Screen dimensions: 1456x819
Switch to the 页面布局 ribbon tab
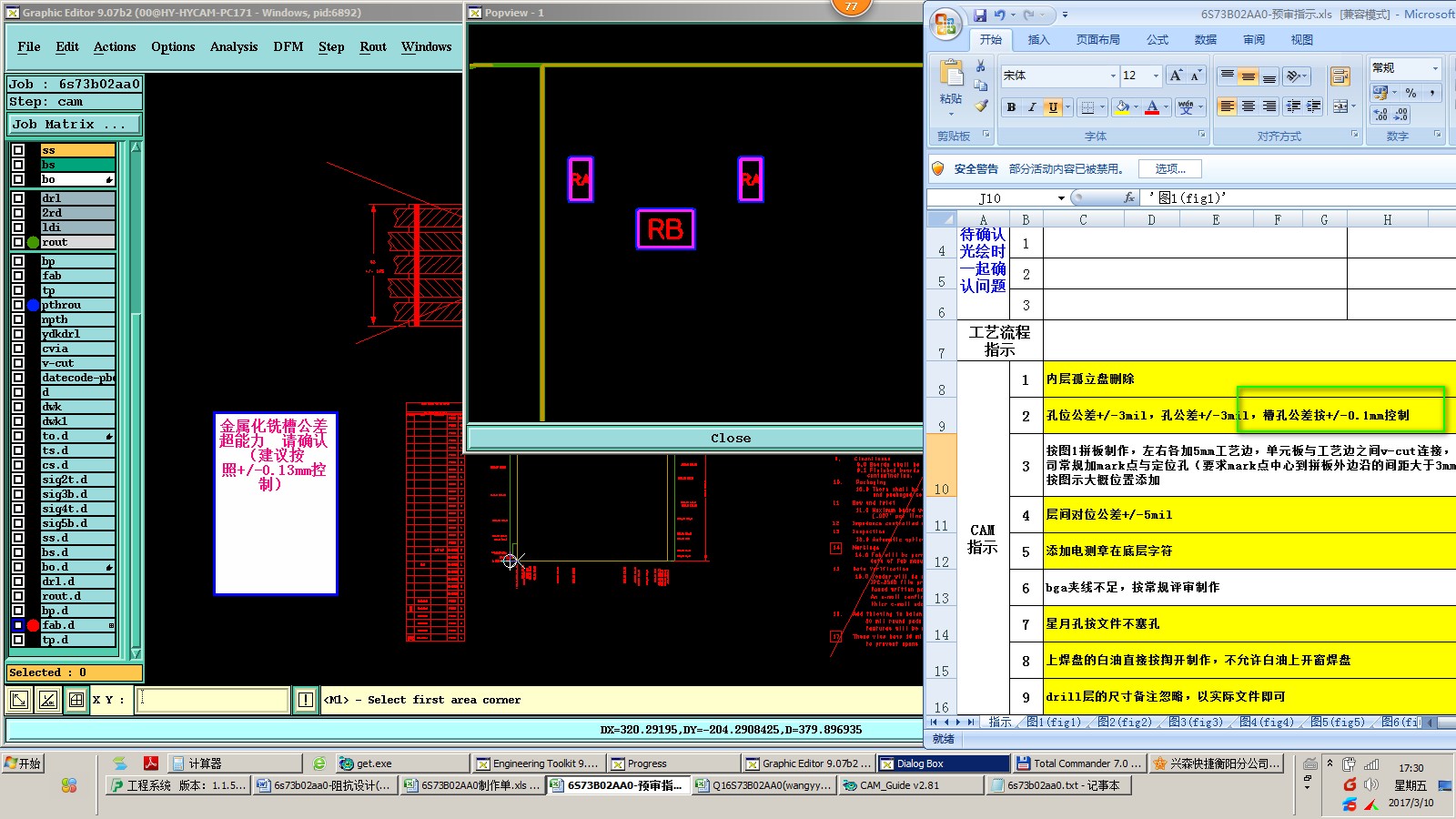point(1097,40)
